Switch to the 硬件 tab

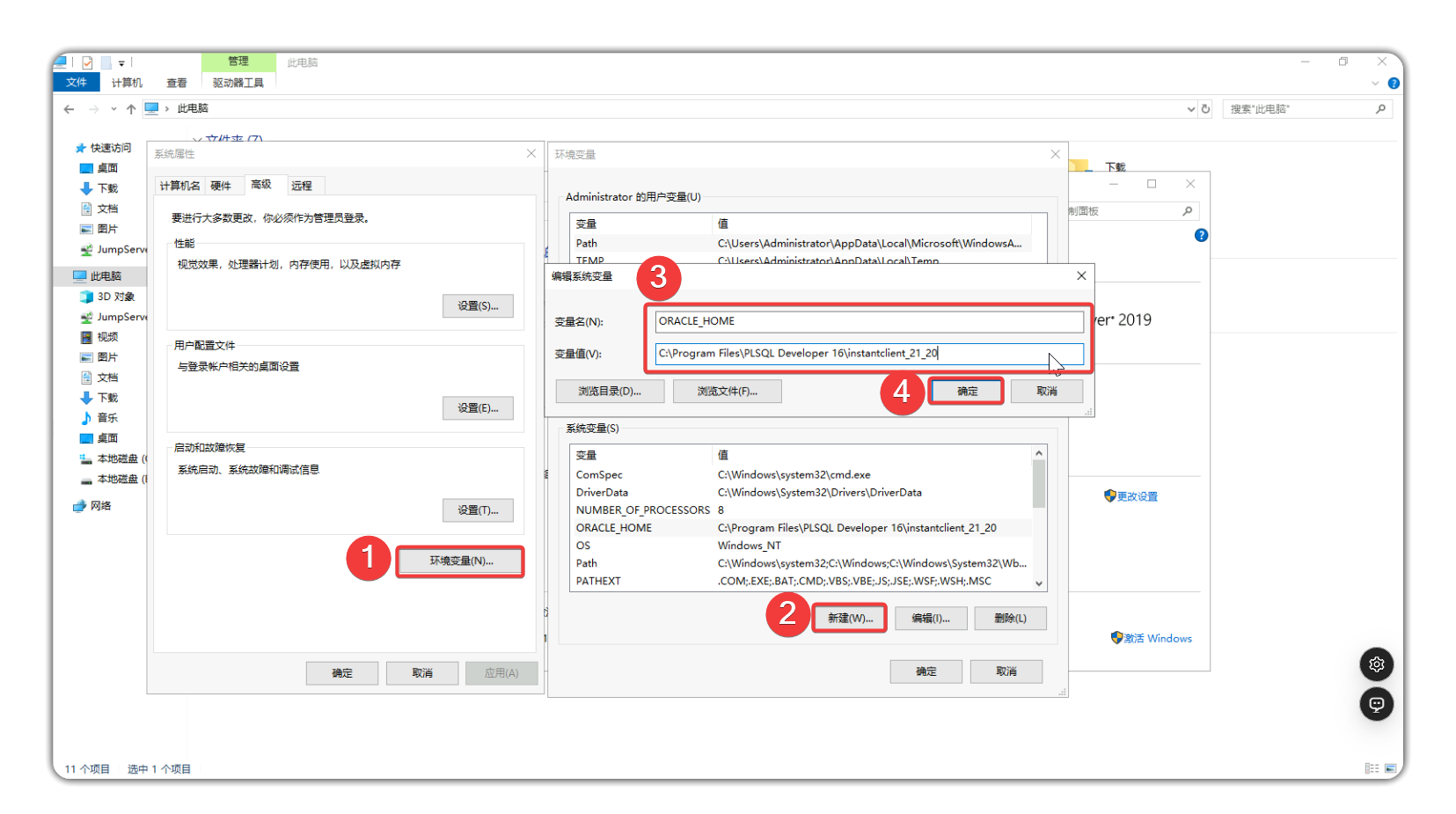tap(221, 186)
